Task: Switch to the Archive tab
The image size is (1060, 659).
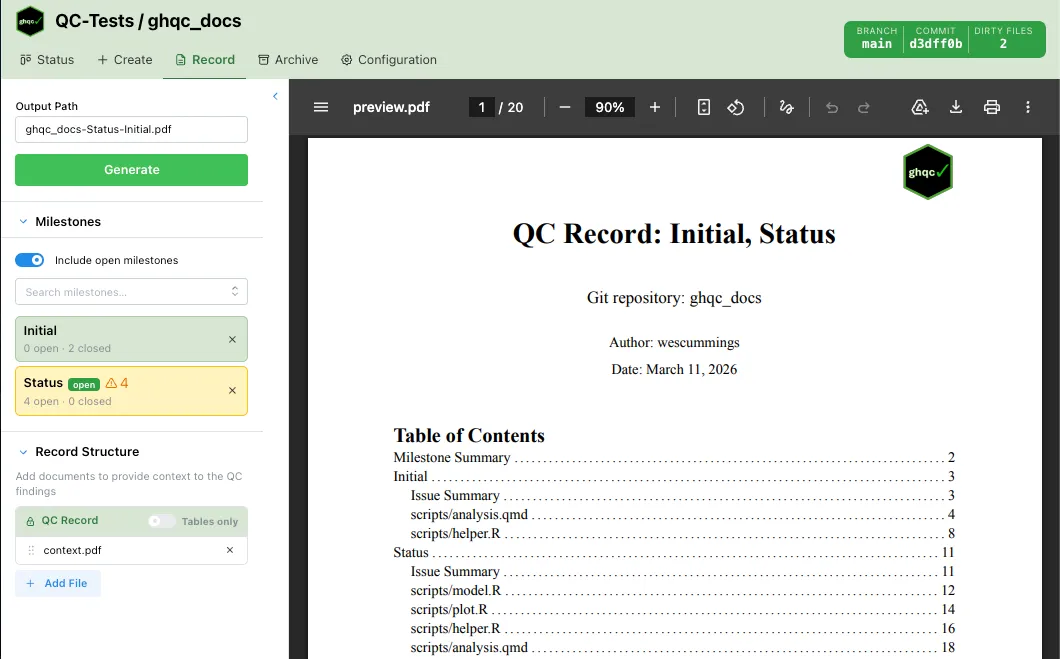Action: coord(288,60)
